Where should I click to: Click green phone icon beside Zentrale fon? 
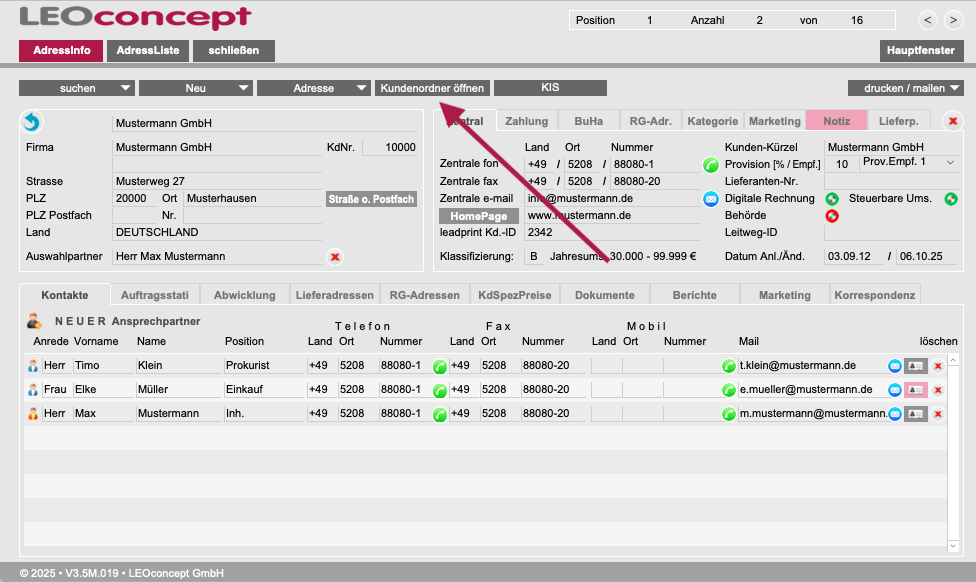pos(711,165)
